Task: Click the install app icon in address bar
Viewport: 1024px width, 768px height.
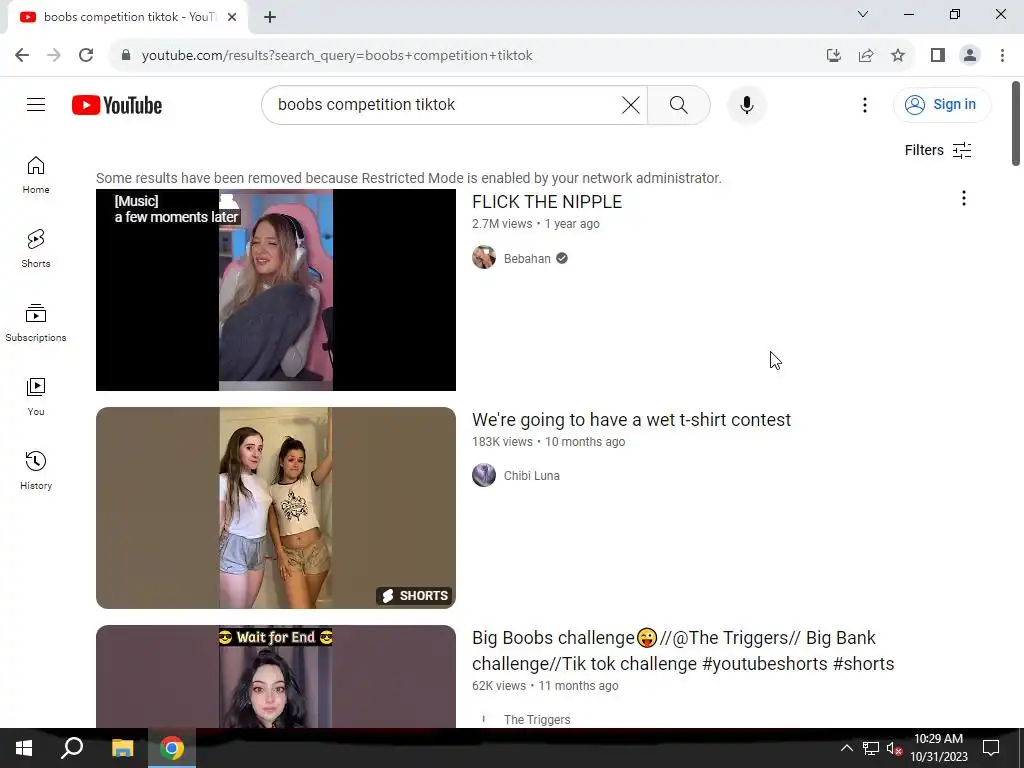Action: 833,56
